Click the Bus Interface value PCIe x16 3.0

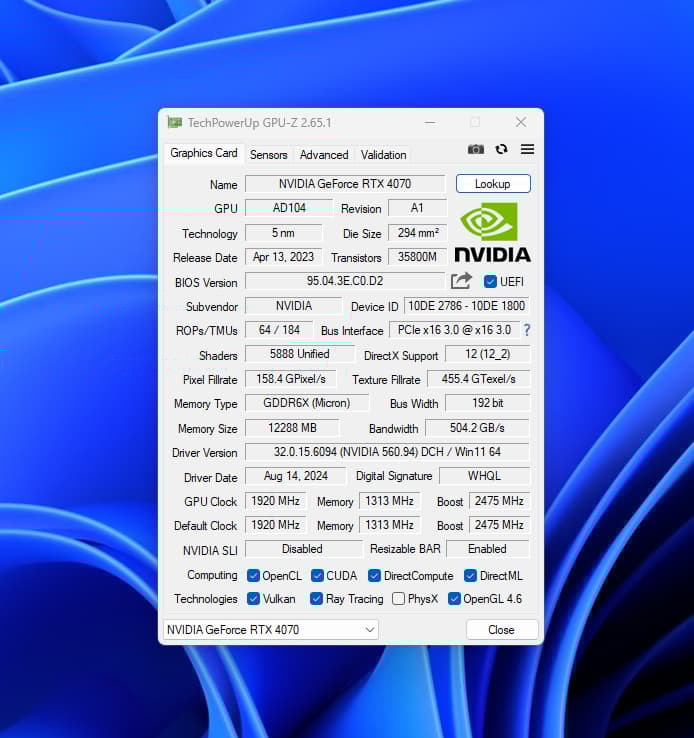tap(454, 330)
